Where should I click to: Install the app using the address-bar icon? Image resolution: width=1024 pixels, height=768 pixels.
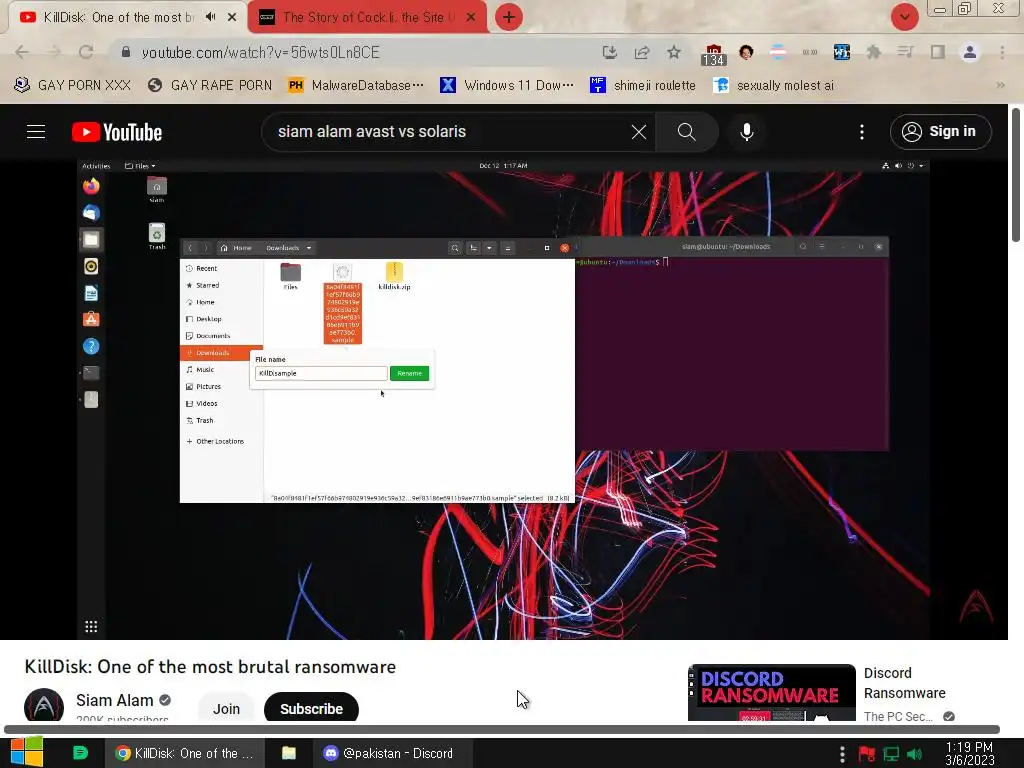609,52
